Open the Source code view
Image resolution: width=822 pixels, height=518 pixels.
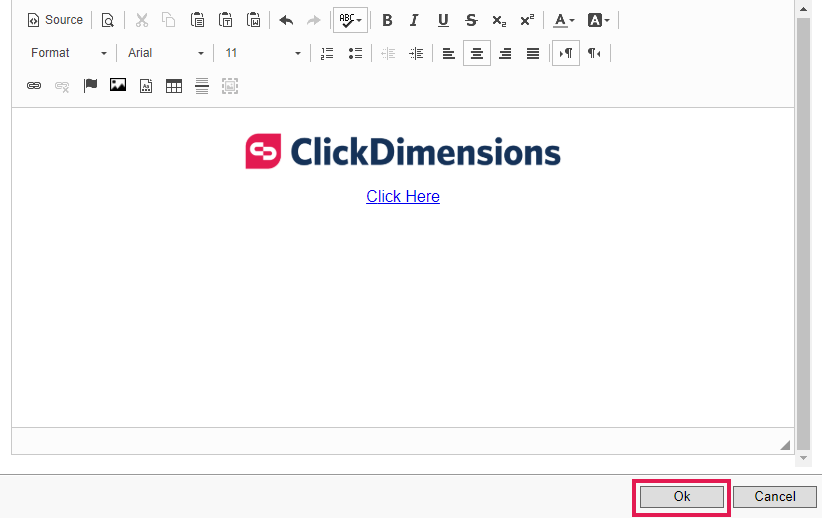(x=55, y=20)
